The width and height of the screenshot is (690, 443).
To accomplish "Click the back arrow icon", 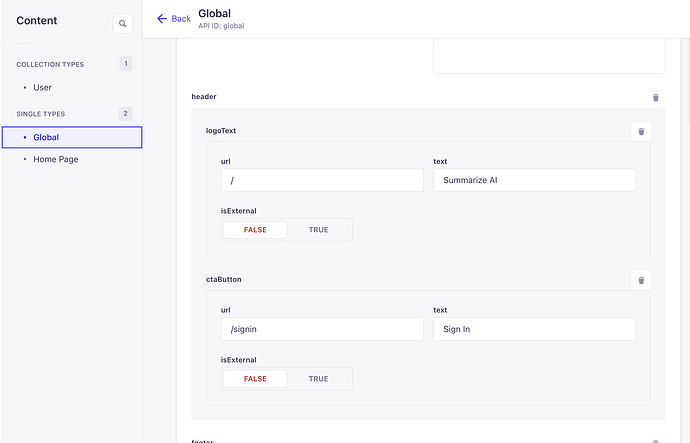I will [x=162, y=19].
